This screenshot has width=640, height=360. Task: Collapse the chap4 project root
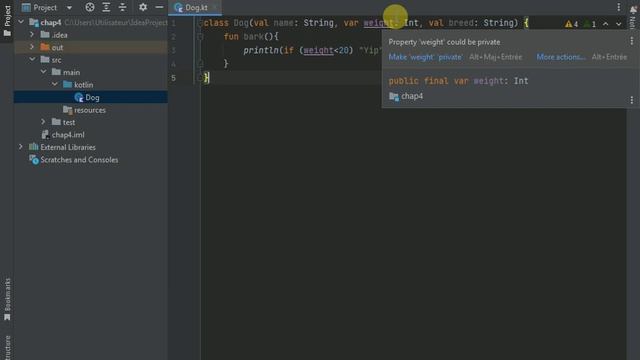pyautogui.click(x=21, y=22)
